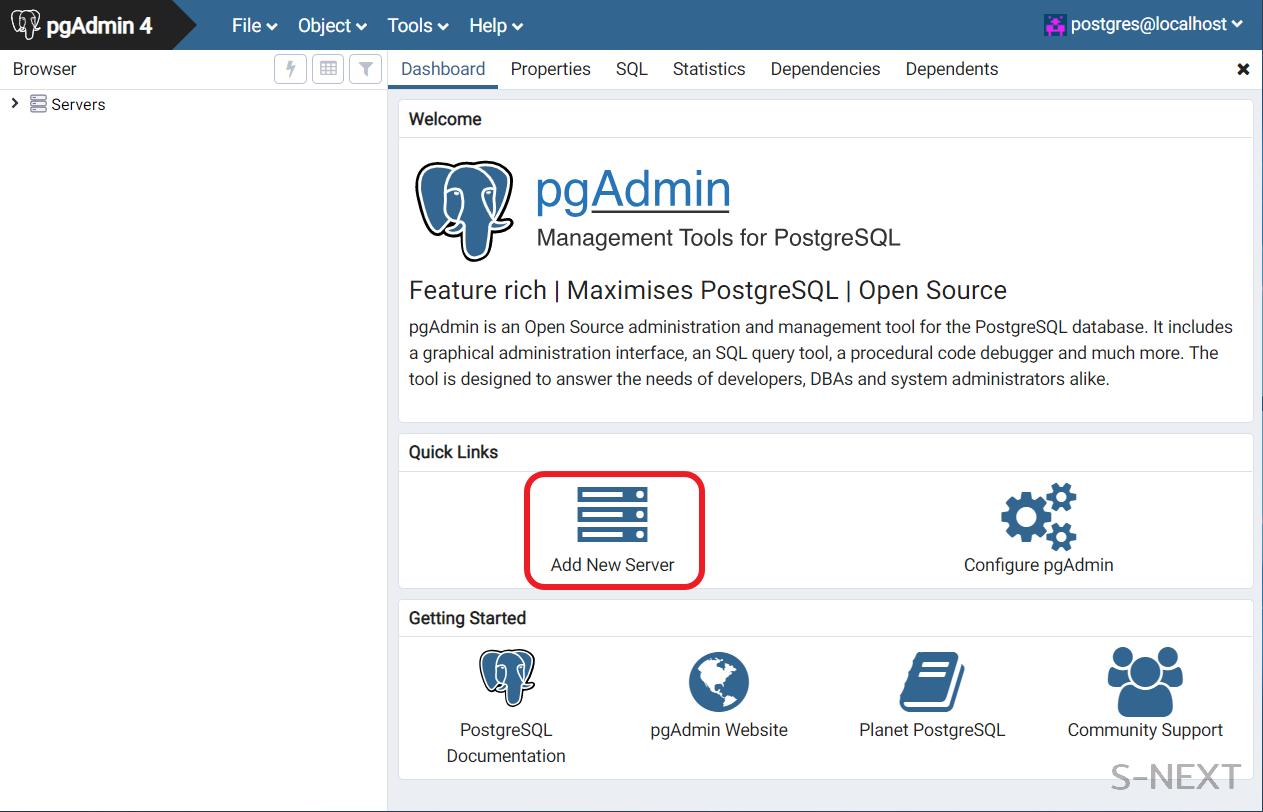Viewport: 1263px width, 812px height.
Task: Switch to the SQL tab
Action: pos(631,69)
